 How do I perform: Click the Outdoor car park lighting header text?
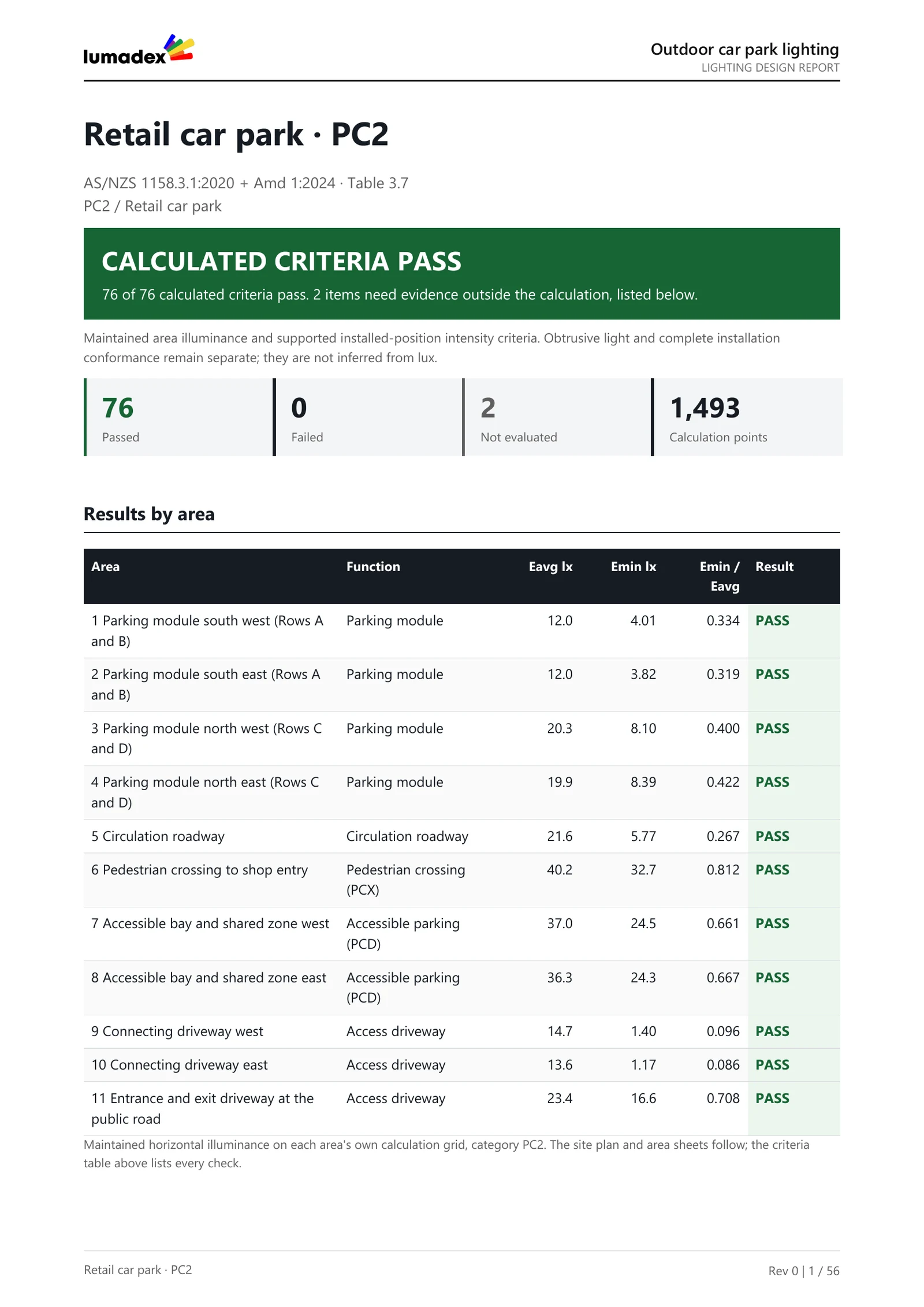tap(744, 50)
